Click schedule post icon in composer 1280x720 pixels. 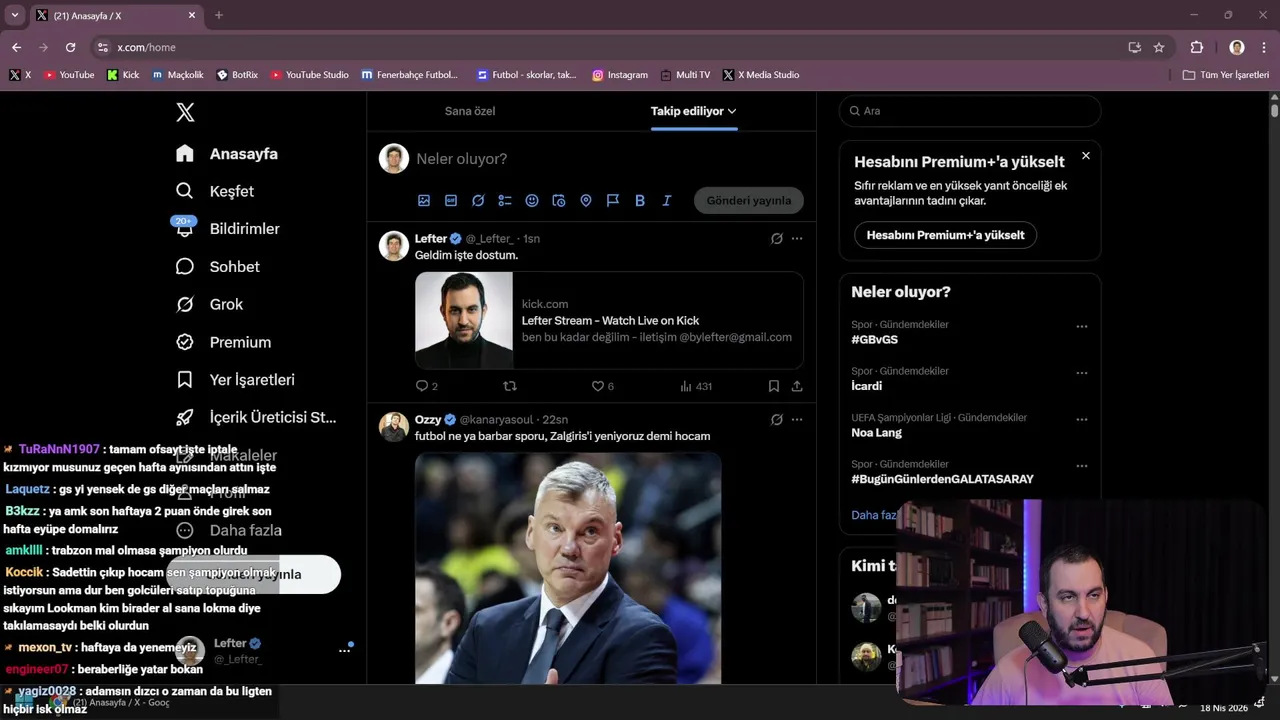point(559,201)
